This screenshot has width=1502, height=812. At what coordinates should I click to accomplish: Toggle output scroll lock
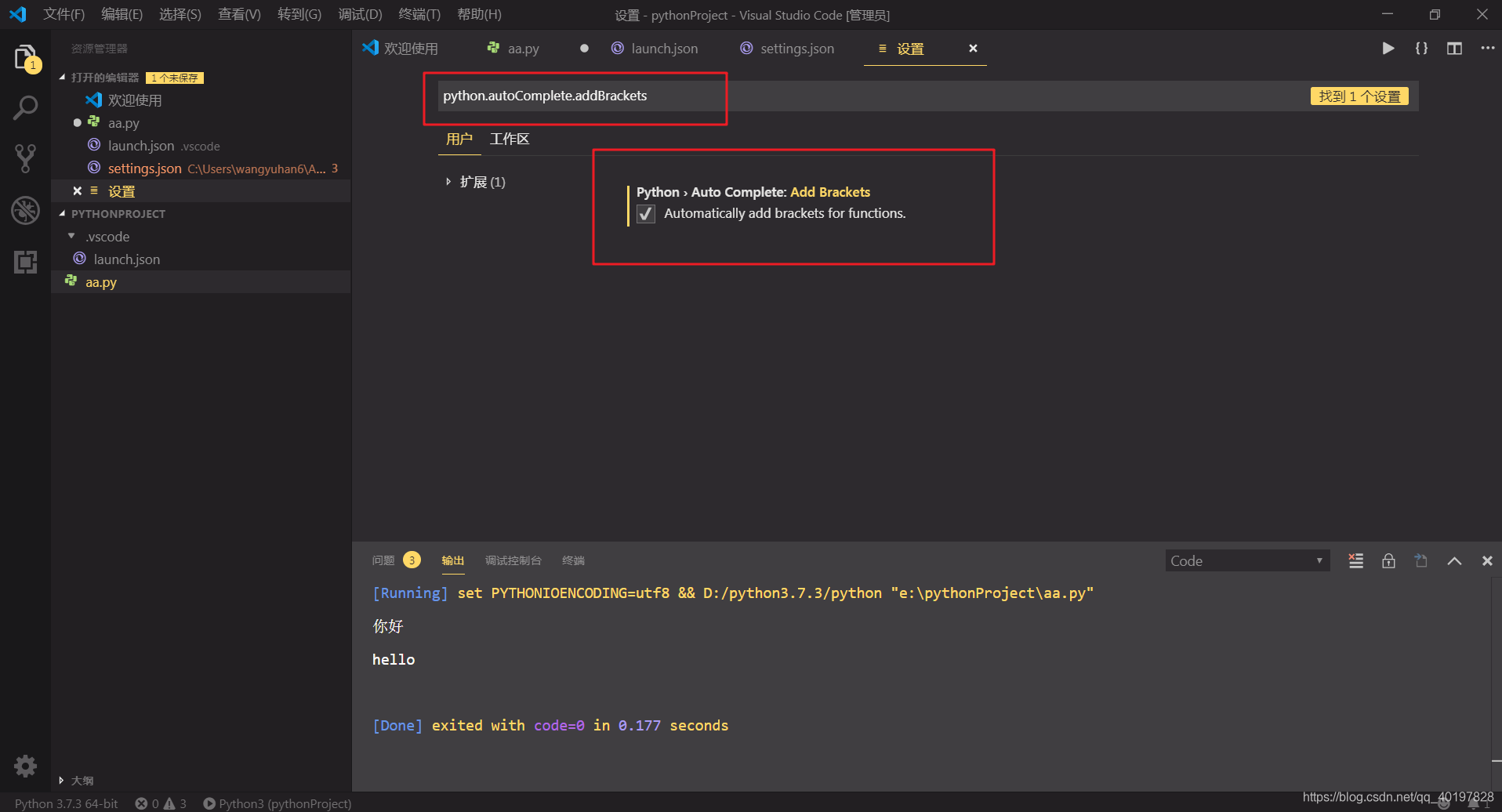pos(1388,560)
